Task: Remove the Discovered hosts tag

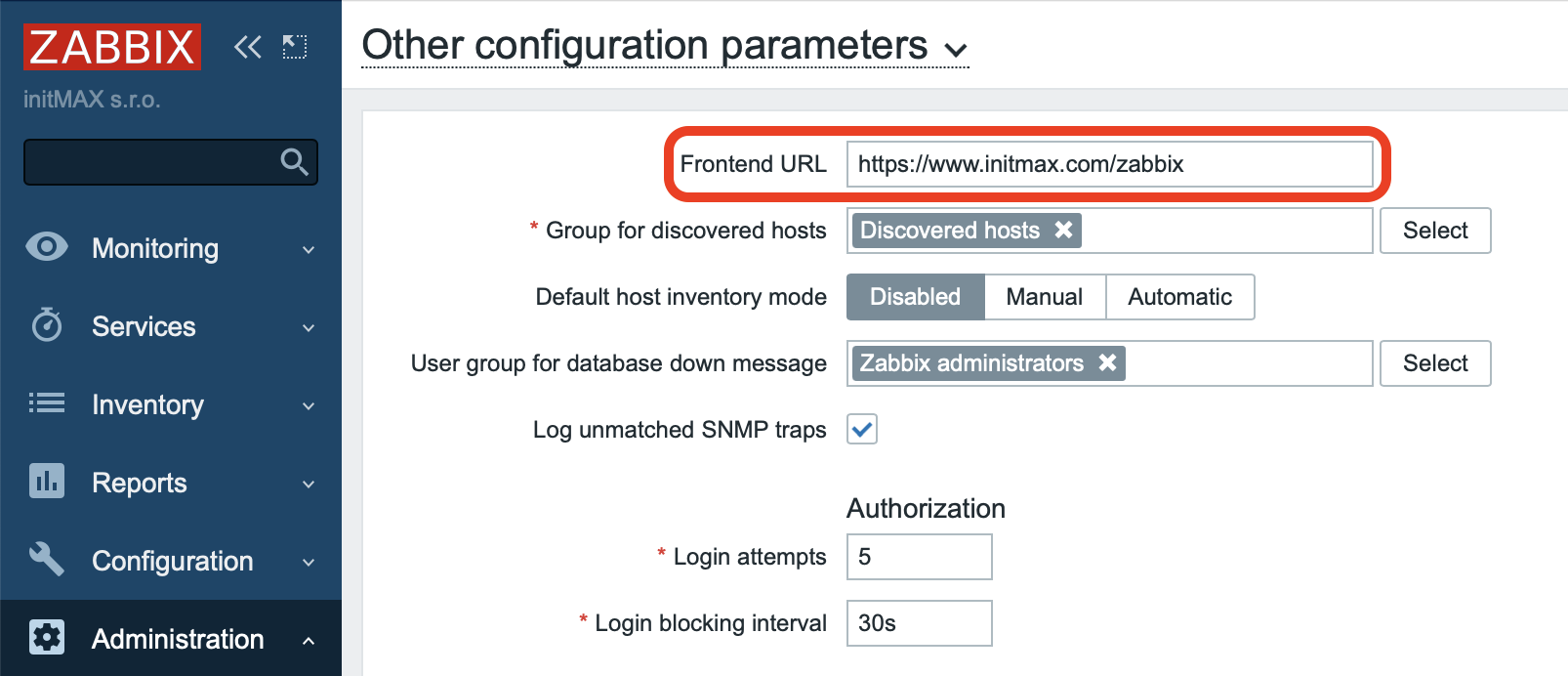Action: pos(1063,230)
